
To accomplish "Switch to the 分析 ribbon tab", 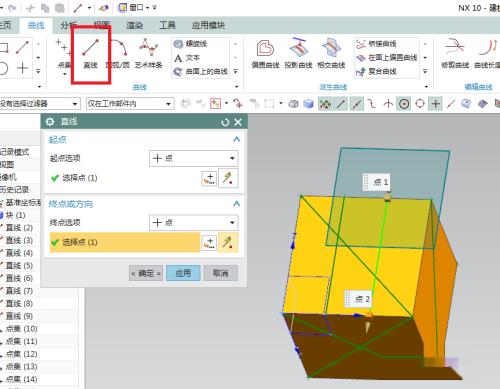I will coord(69,25).
